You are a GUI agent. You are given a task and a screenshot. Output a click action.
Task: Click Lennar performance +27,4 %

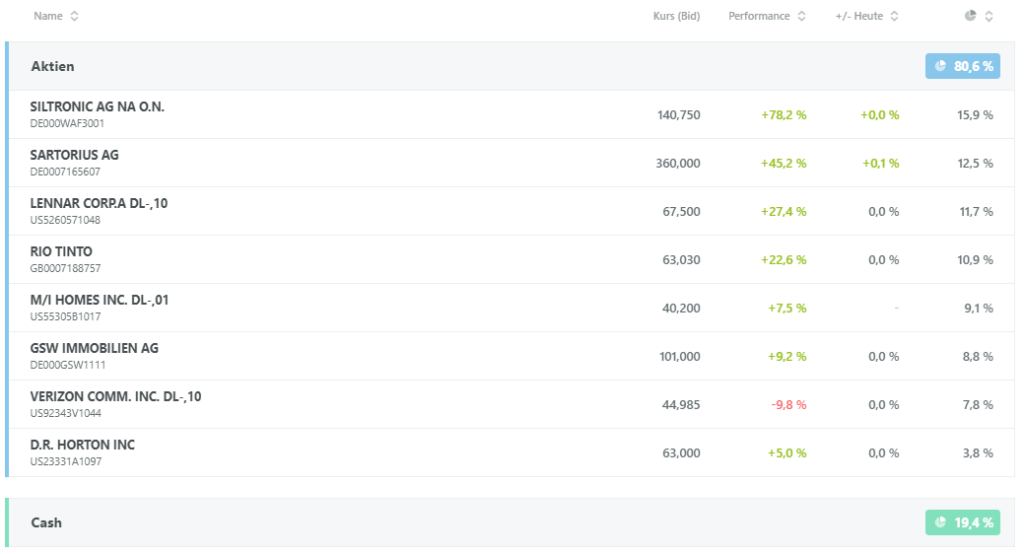click(784, 212)
